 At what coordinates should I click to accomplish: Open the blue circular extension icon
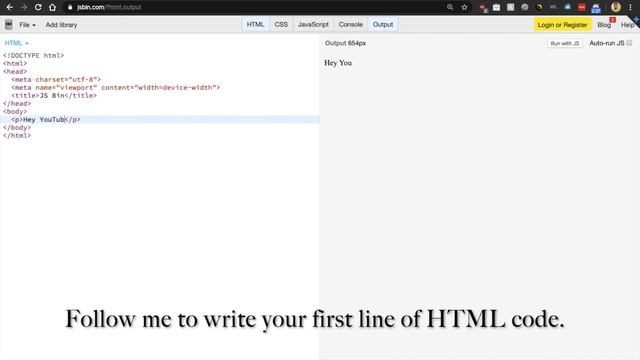567,7
